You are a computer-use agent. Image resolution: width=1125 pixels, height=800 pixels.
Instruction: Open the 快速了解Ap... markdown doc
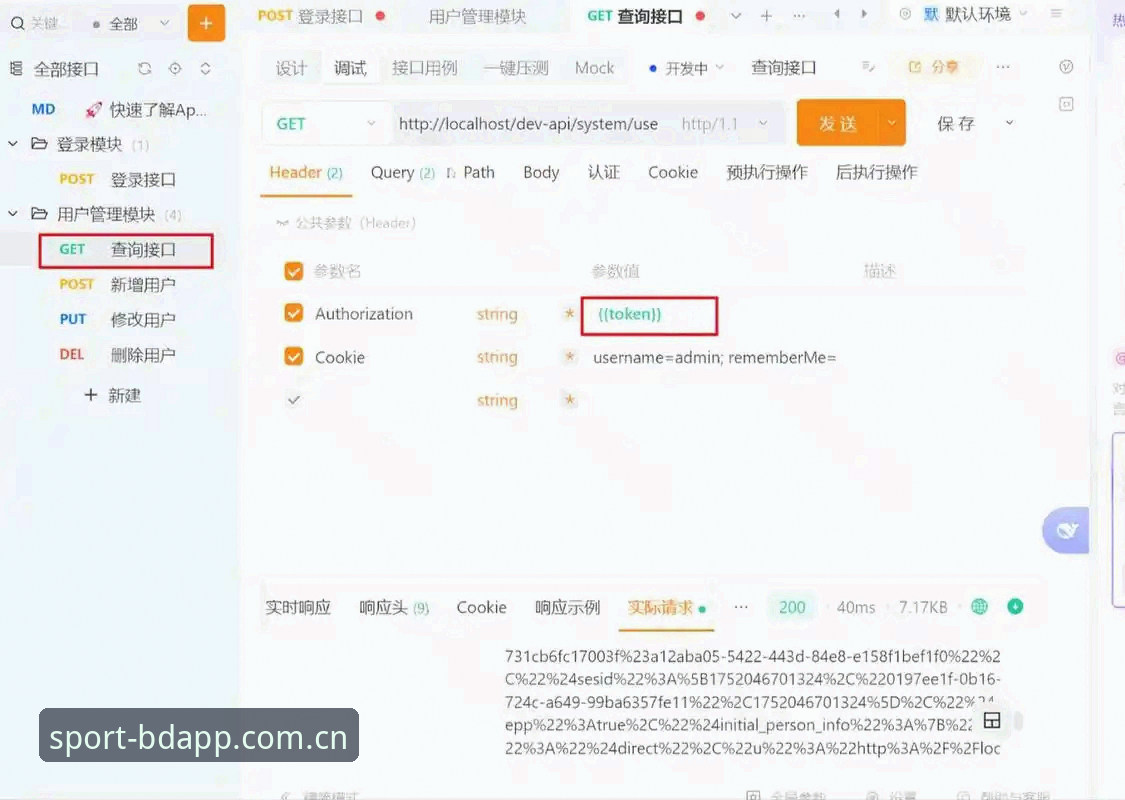pos(119,110)
